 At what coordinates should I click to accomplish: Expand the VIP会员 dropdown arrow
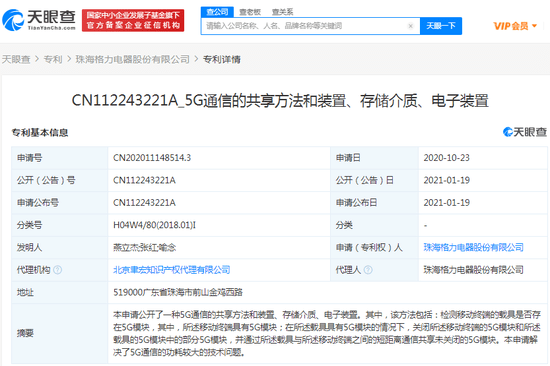pyautogui.click(x=535, y=26)
